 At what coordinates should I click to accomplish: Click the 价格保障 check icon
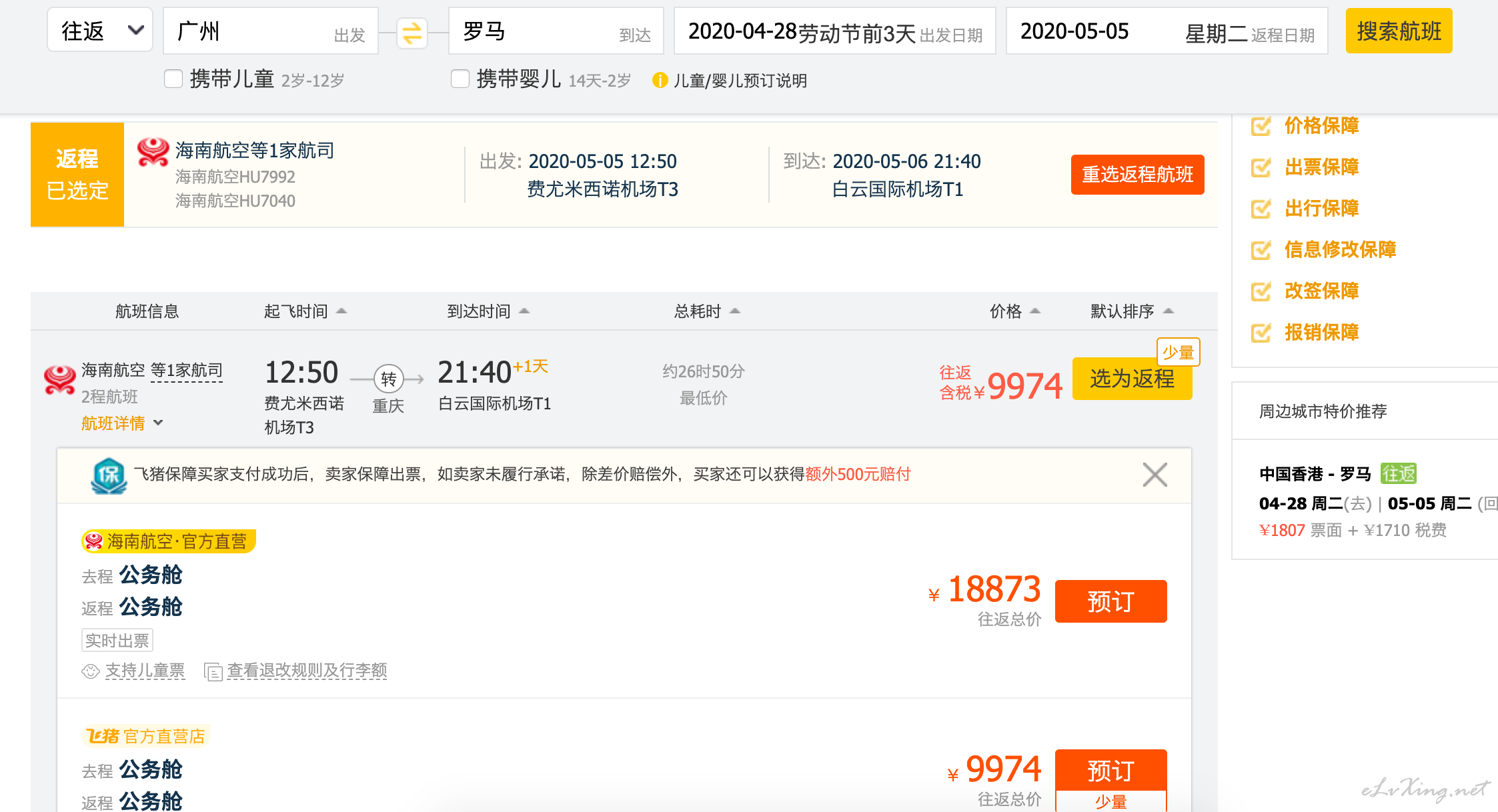[1261, 125]
